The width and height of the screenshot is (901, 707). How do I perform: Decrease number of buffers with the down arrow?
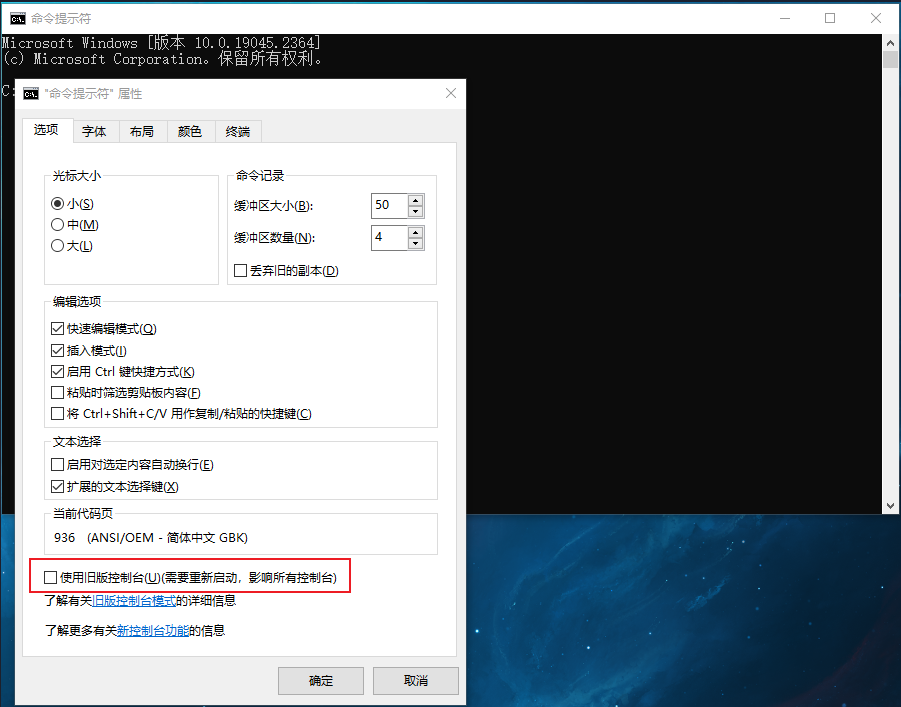tap(416, 244)
